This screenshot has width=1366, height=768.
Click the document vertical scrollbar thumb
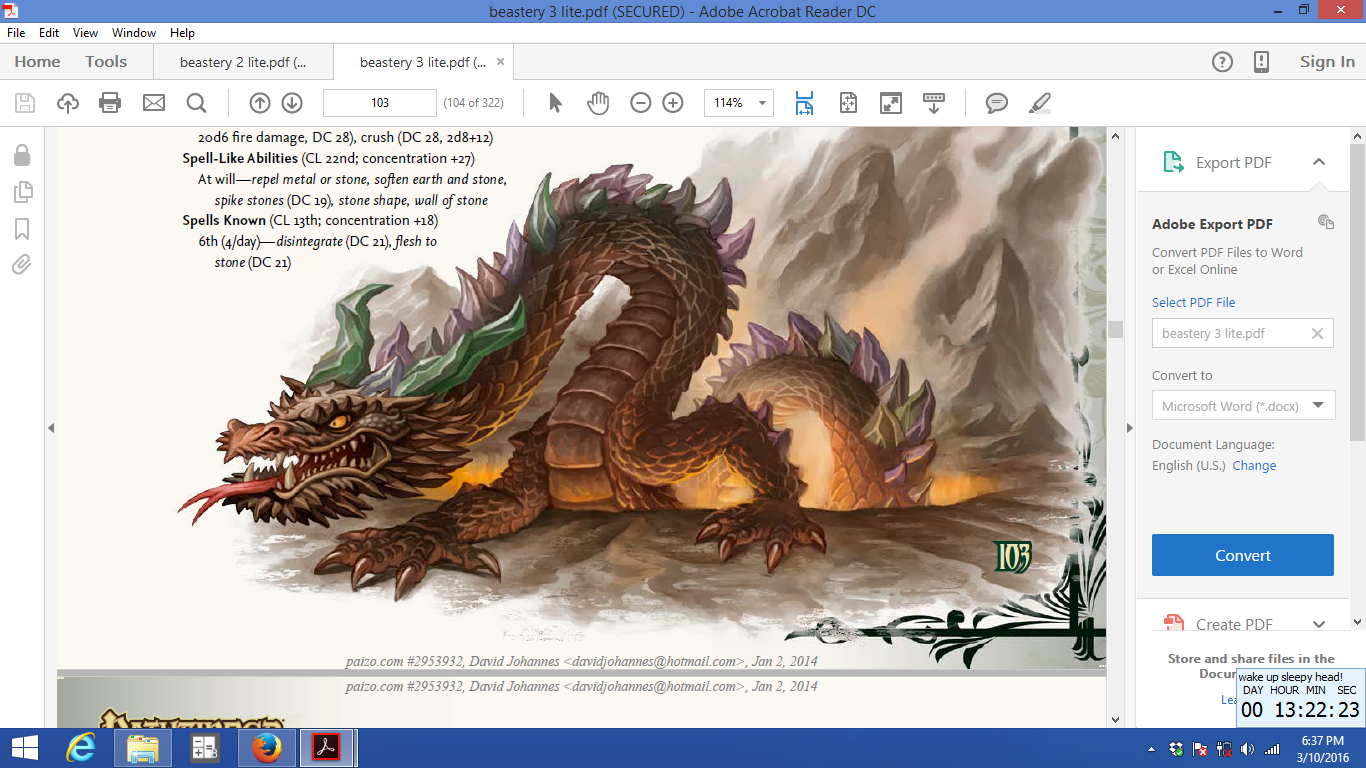[1115, 330]
